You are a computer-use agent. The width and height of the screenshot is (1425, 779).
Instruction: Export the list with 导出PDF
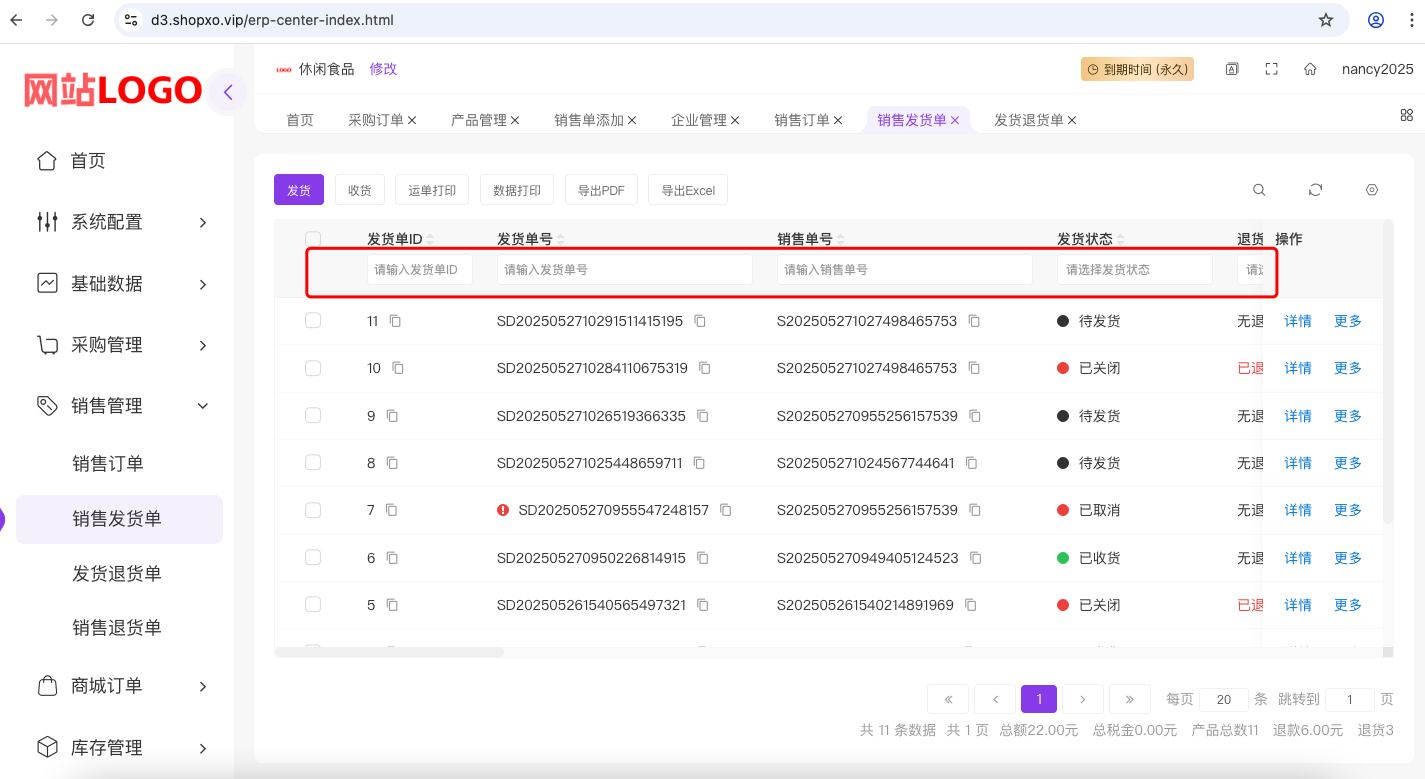(x=601, y=190)
